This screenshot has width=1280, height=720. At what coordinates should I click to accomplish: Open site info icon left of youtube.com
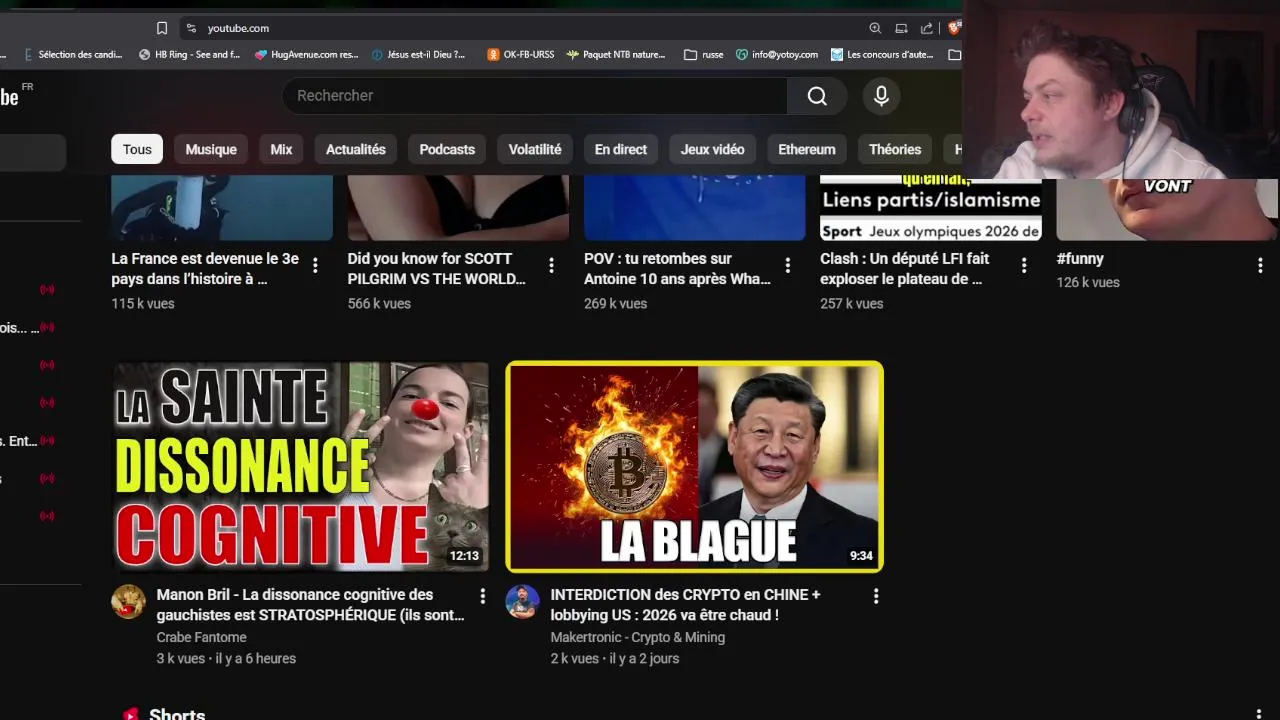tap(191, 28)
